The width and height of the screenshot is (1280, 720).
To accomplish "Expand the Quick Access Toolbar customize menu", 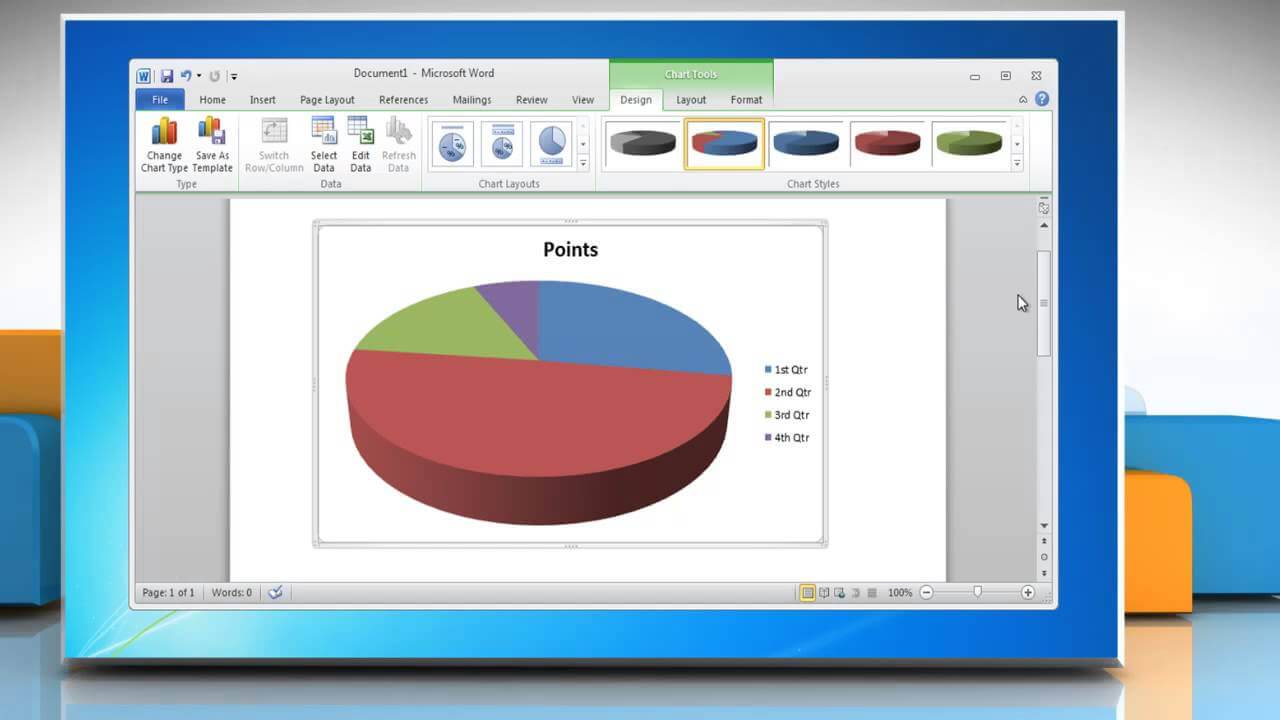I will pos(233,76).
